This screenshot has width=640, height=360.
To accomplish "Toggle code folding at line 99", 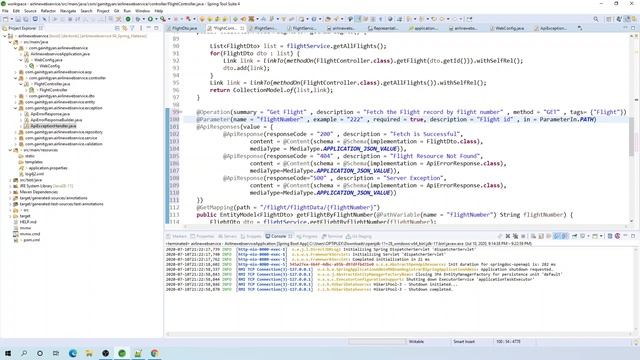I will click(x=182, y=112).
